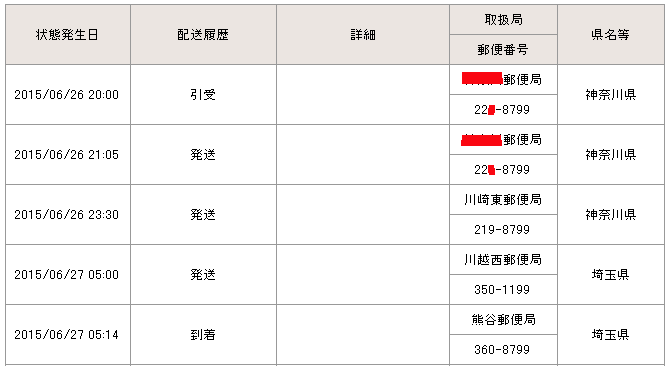Click 神奈川県 in the 川崎東郵便局 row
The image size is (669, 366).
tap(611, 214)
